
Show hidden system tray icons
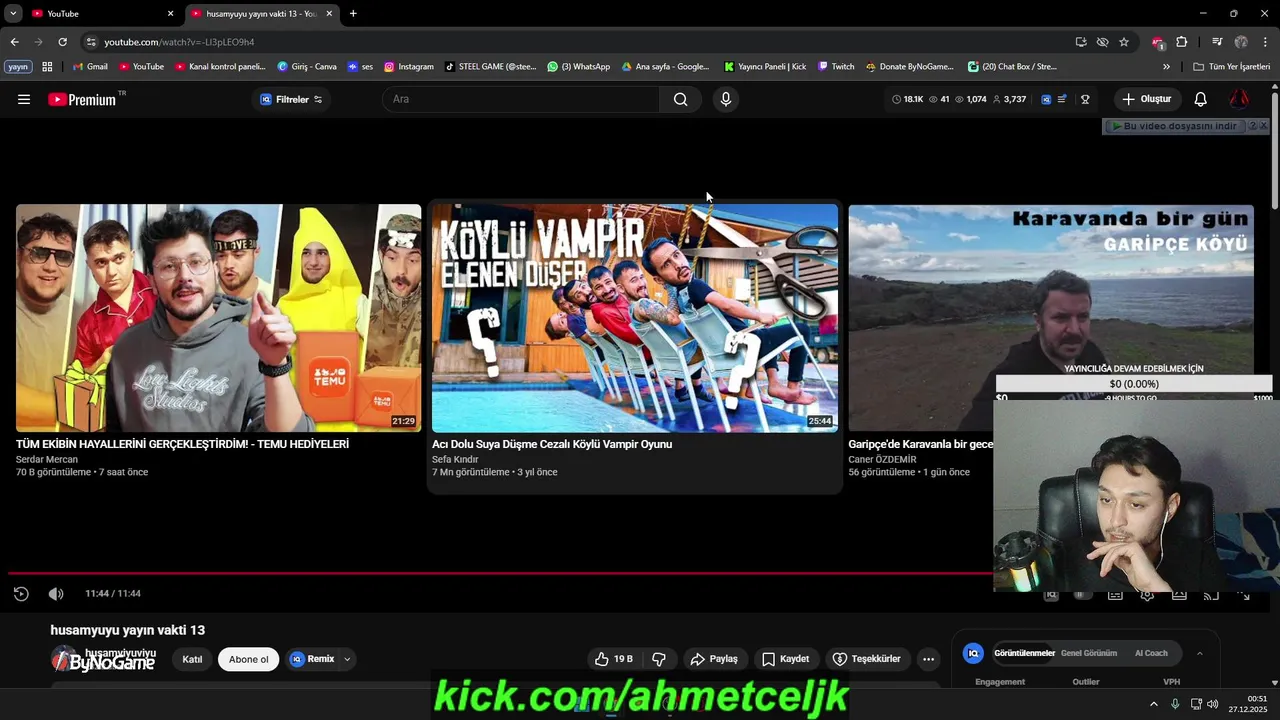click(x=1153, y=704)
